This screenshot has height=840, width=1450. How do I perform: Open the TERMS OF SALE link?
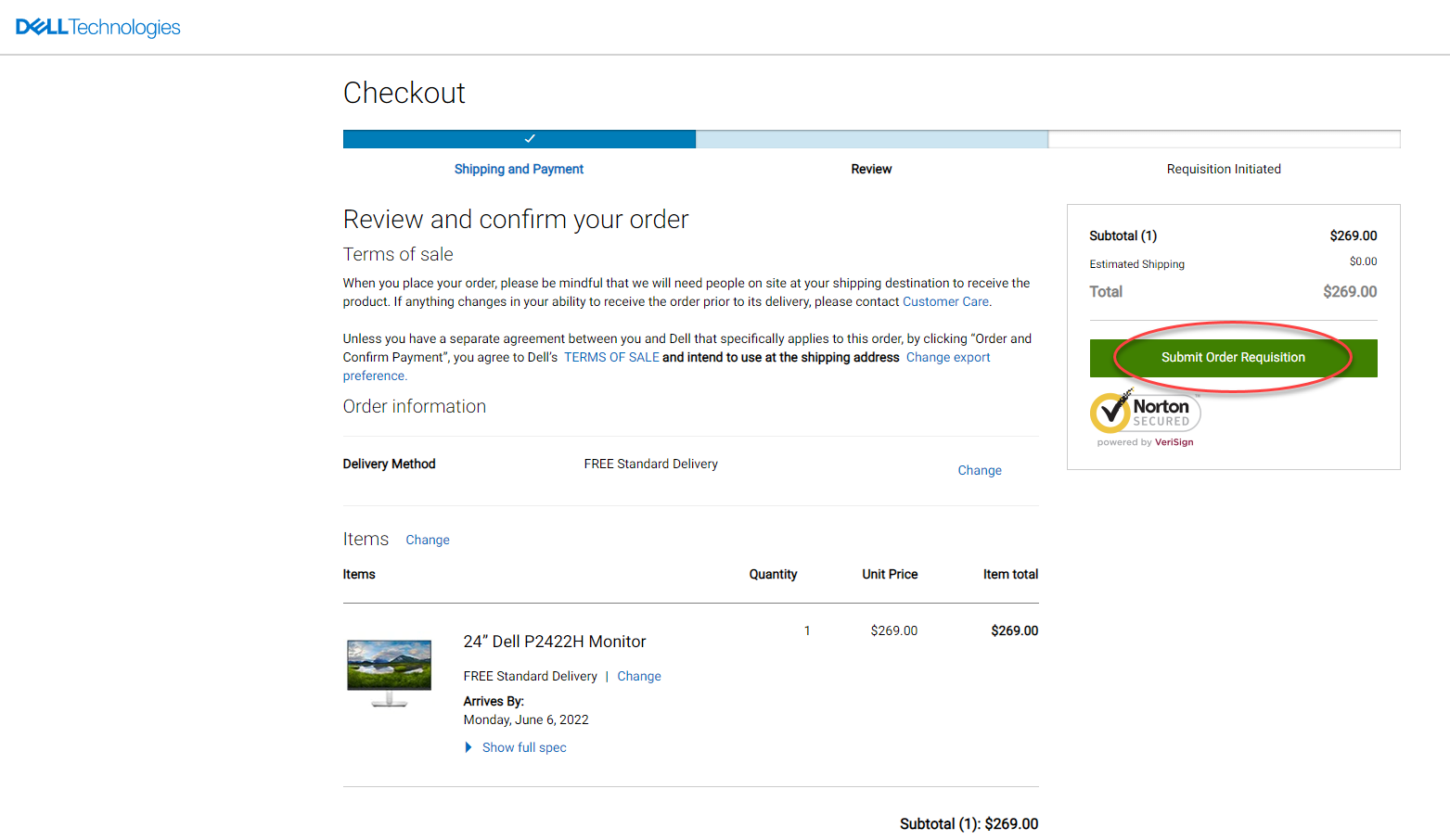pos(611,357)
